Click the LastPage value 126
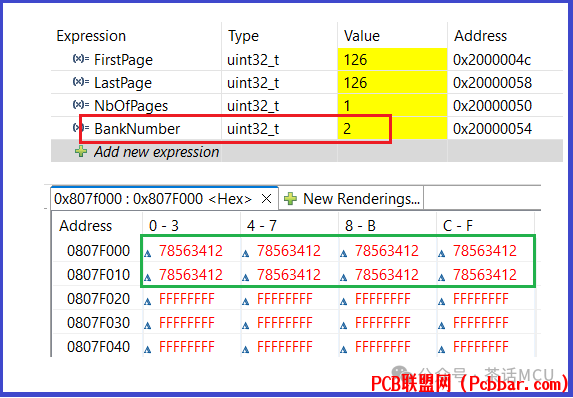 point(355,83)
